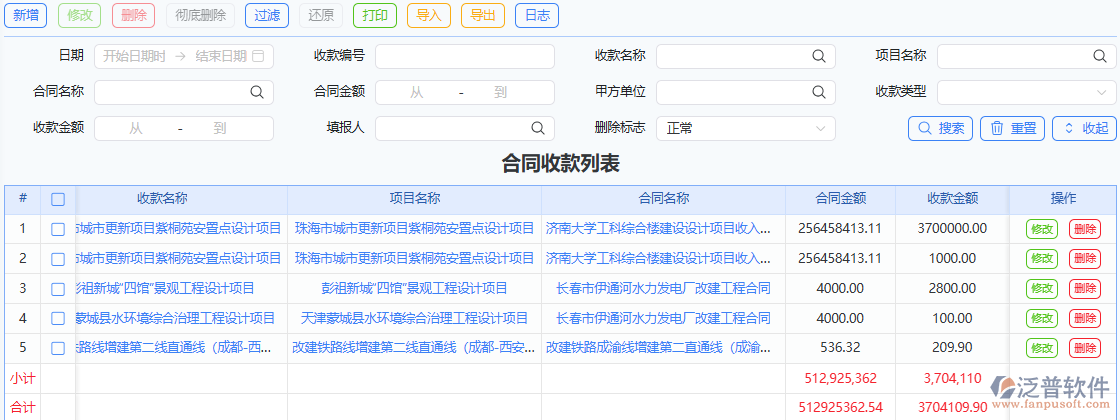Click the 收款金额 column header
1120x420 pixels.
click(952, 199)
